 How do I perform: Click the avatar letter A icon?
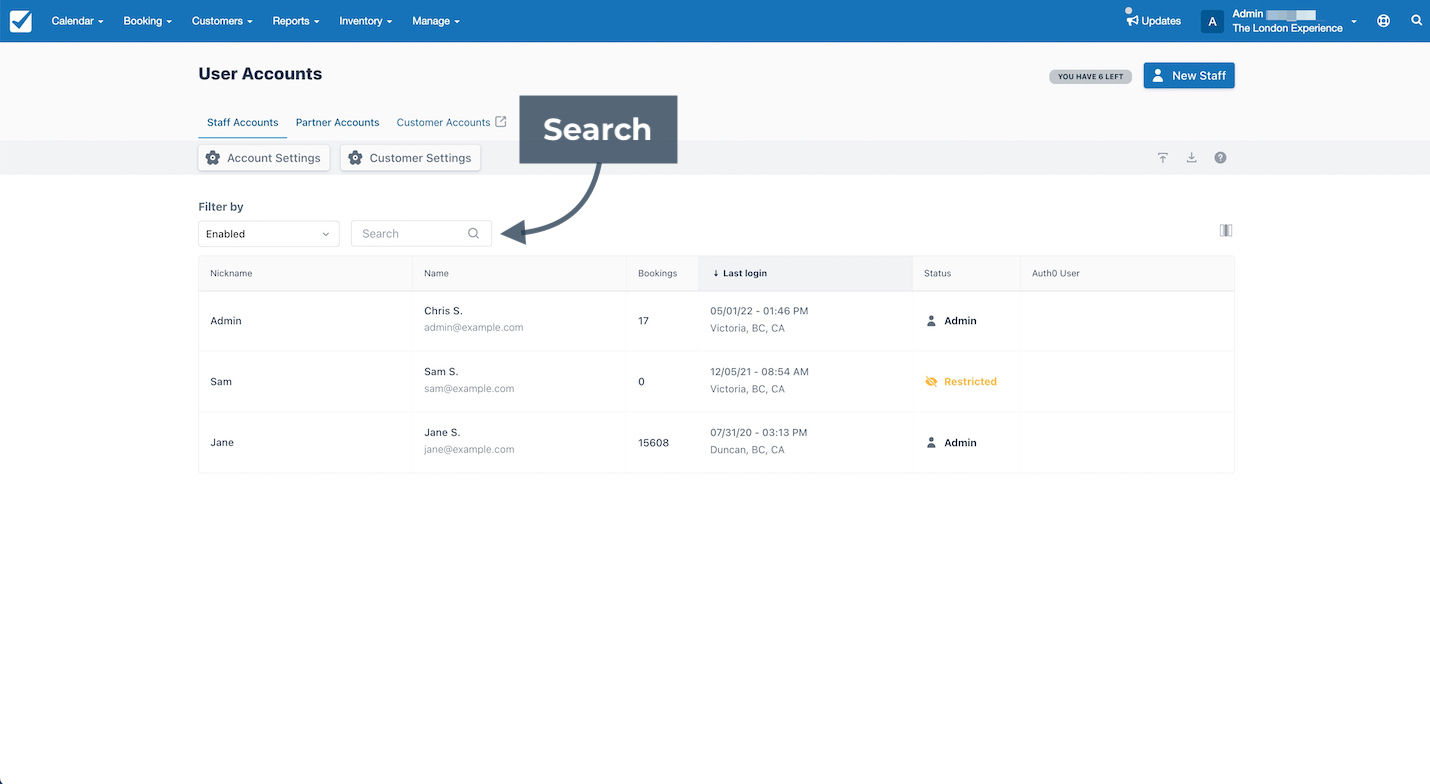[1212, 21]
